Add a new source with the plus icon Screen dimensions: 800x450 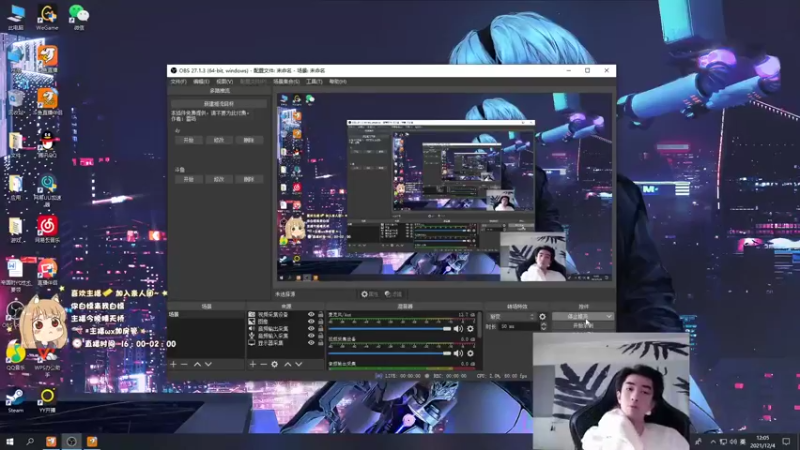pyautogui.click(x=253, y=364)
